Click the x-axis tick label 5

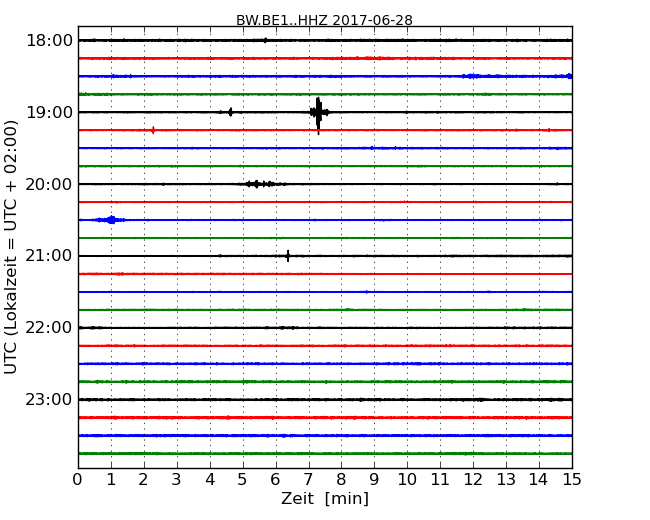click(243, 479)
